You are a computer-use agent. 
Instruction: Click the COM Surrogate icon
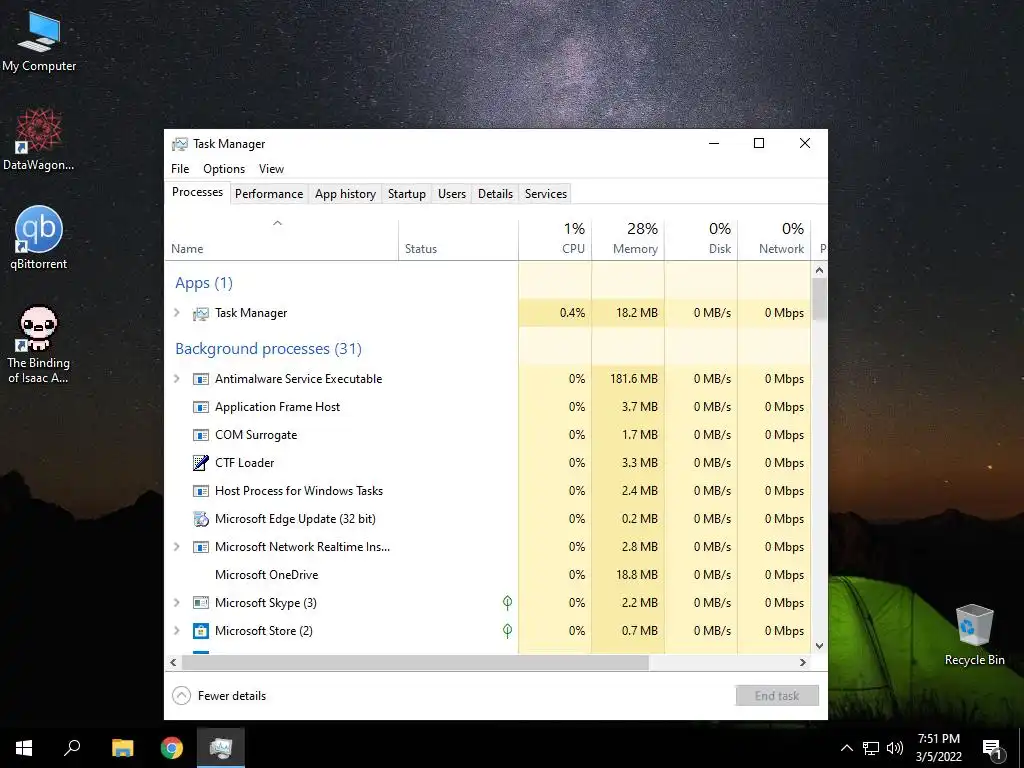pos(200,435)
